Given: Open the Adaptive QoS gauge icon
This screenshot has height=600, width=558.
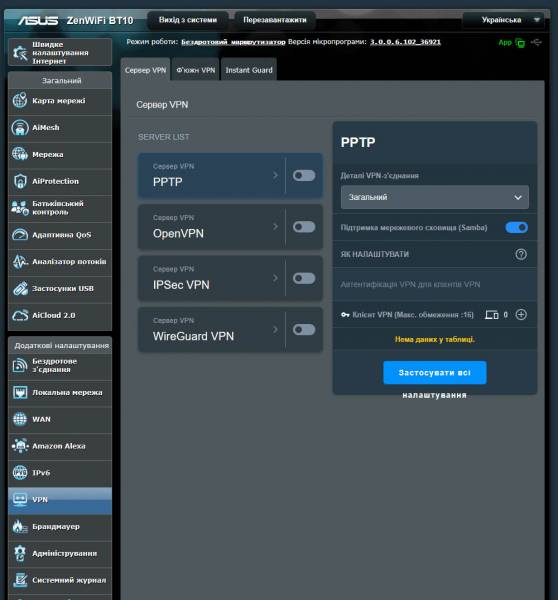Looking at the screenshot, I should (20, 235).
